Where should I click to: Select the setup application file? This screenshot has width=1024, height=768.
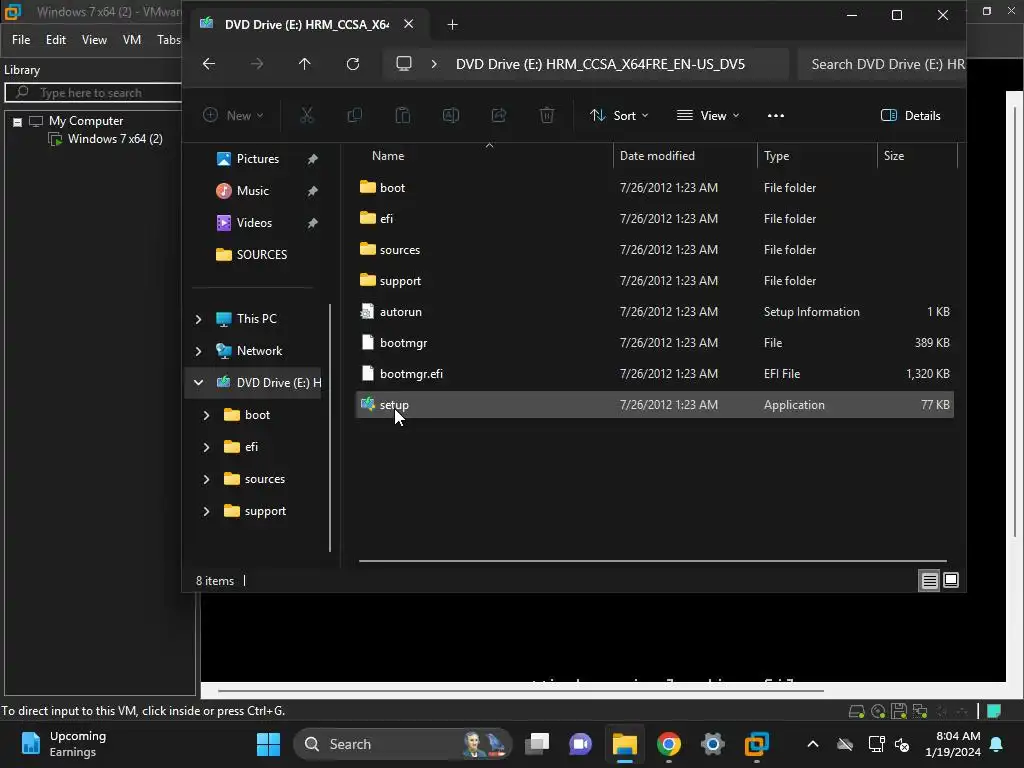pyautogui.click(x=655, y=405)
